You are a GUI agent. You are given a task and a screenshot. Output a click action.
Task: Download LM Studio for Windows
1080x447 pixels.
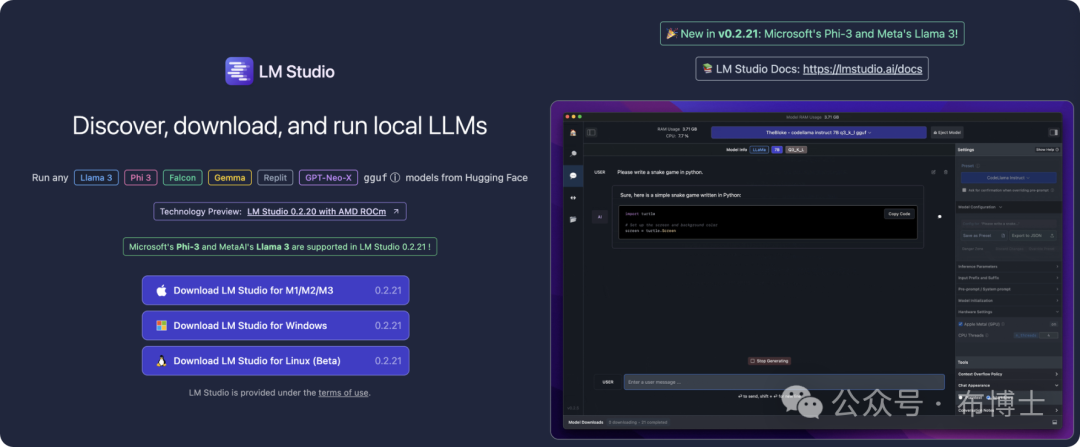pos(276,325)
